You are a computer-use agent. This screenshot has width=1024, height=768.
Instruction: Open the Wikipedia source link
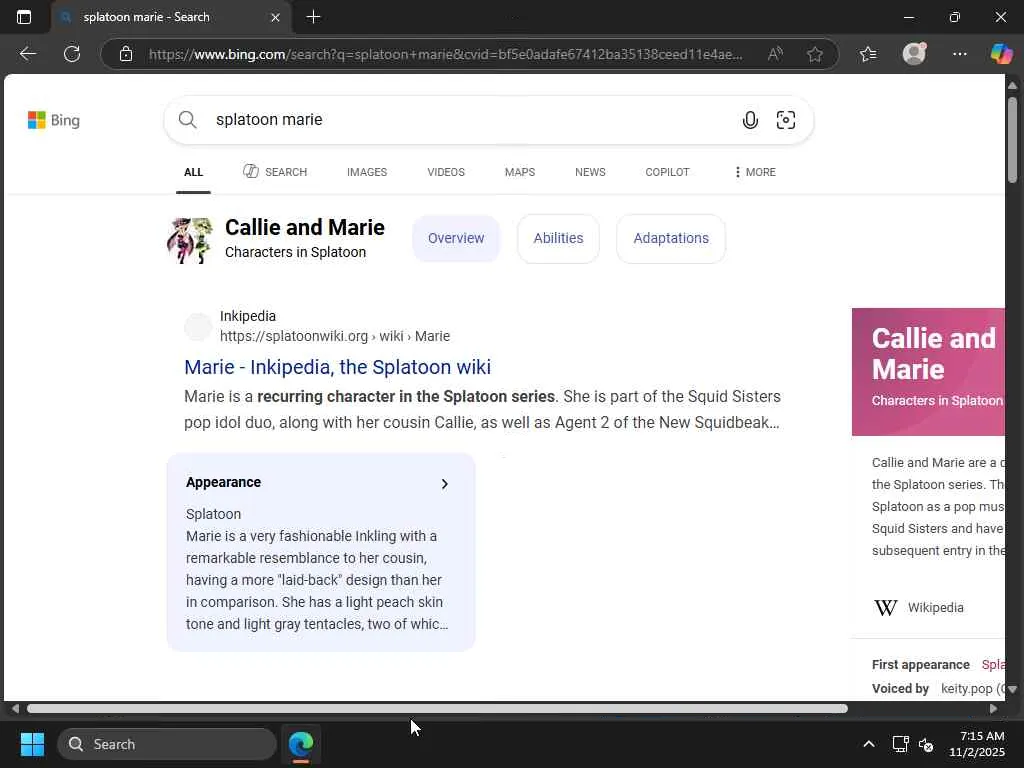(935, 607)
